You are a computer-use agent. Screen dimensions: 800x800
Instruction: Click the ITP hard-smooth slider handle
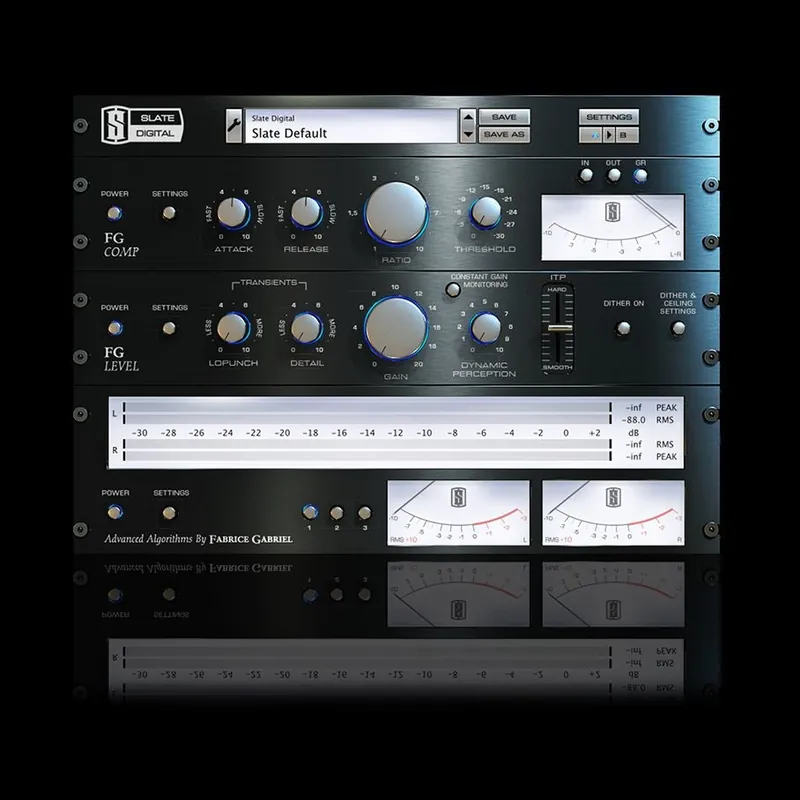[x=560, y=328]
